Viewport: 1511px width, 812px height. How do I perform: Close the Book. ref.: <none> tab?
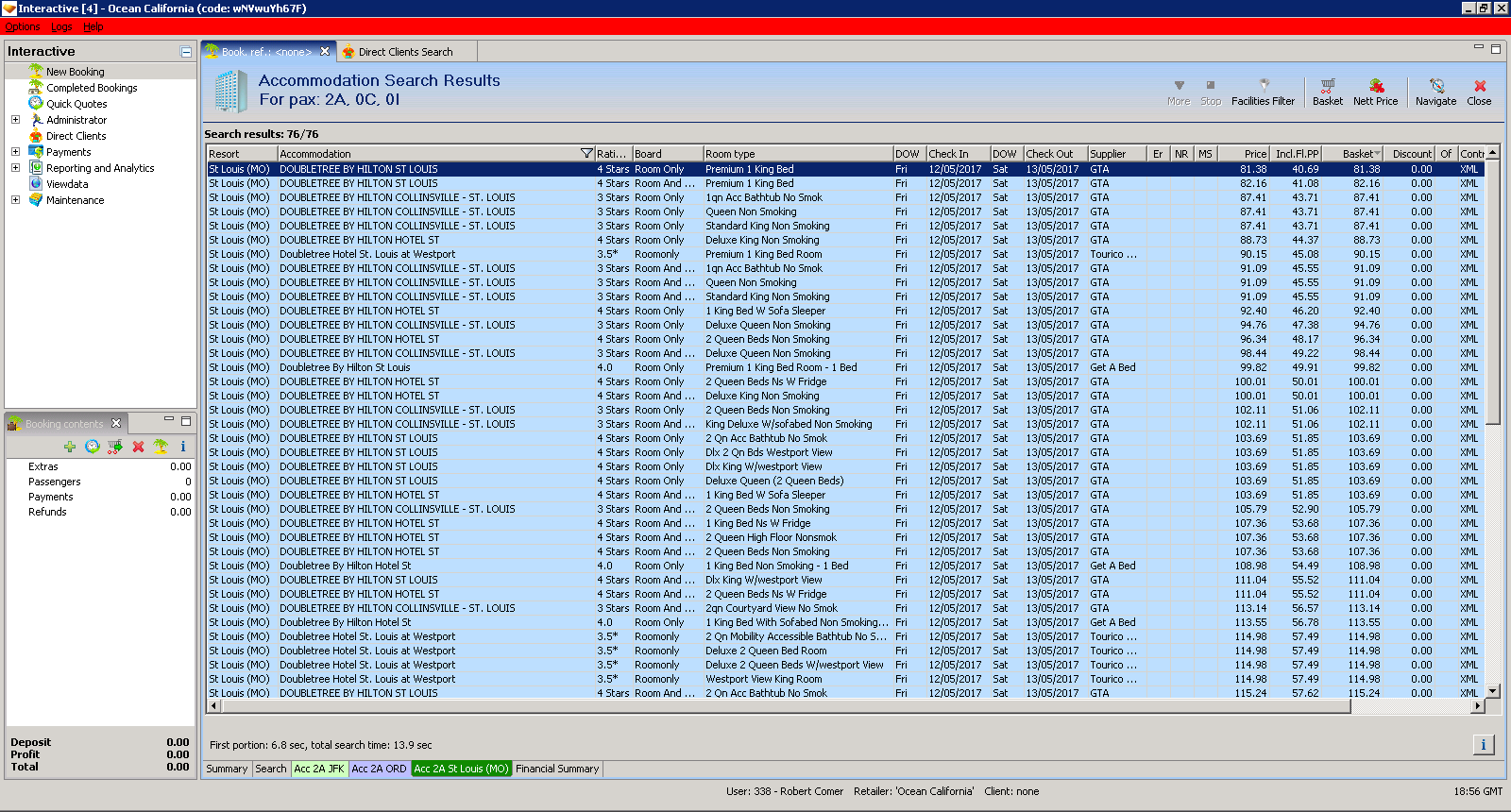325,51
